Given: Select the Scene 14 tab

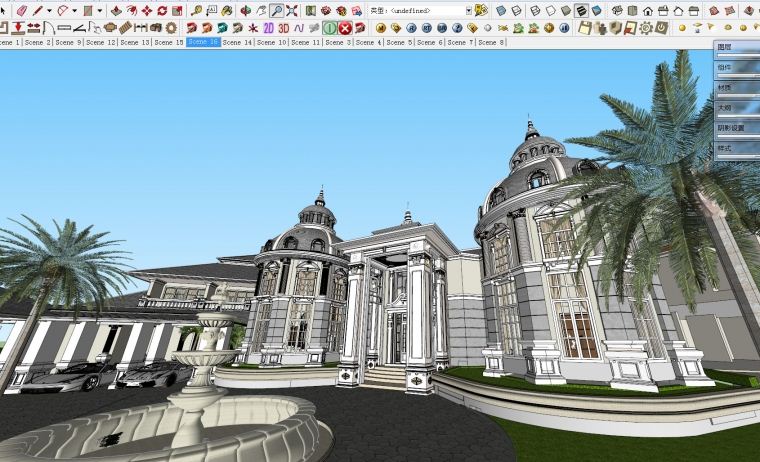Looking at the screenshot, I should (237, 43).
